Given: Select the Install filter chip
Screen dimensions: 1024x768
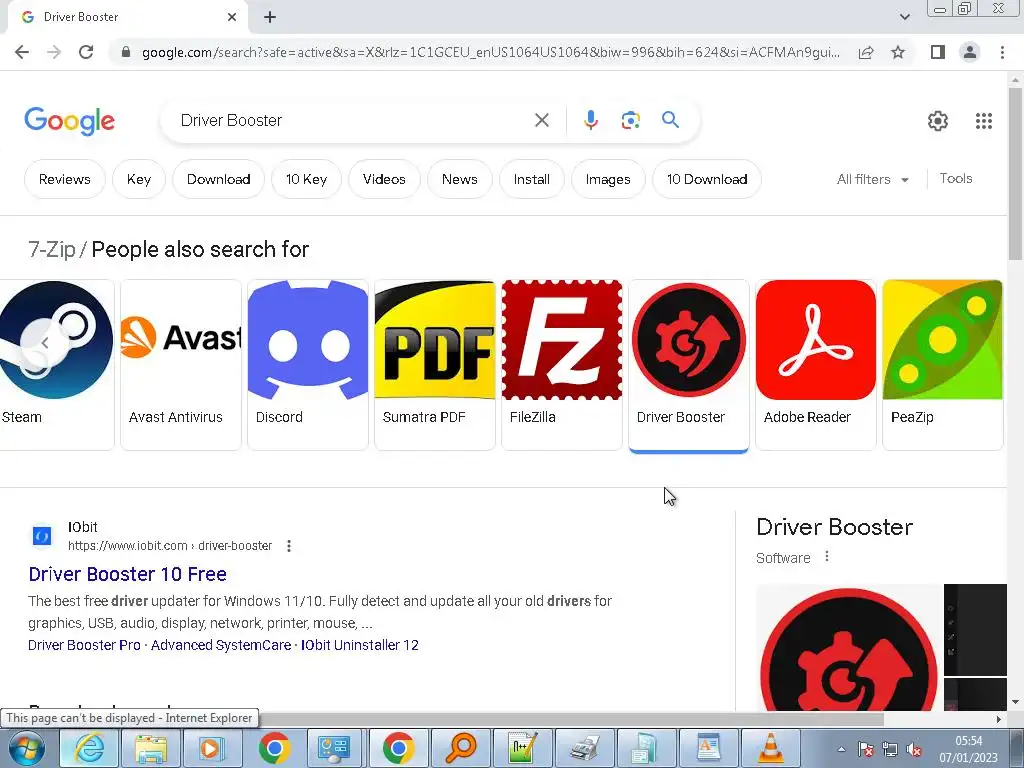Looking at the screenshot, I should pos(532,179).
